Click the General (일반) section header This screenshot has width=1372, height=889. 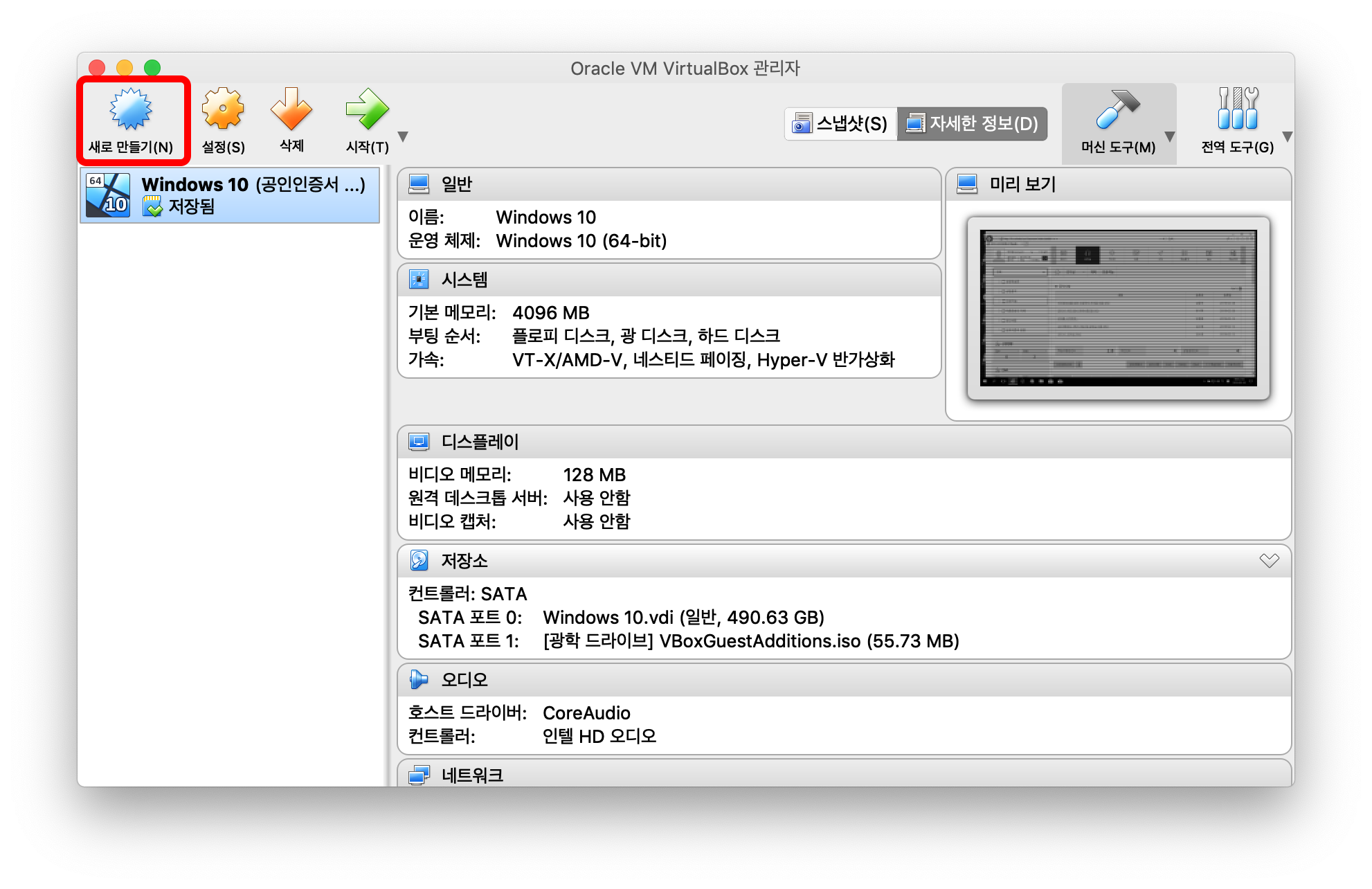click(457, 184)
